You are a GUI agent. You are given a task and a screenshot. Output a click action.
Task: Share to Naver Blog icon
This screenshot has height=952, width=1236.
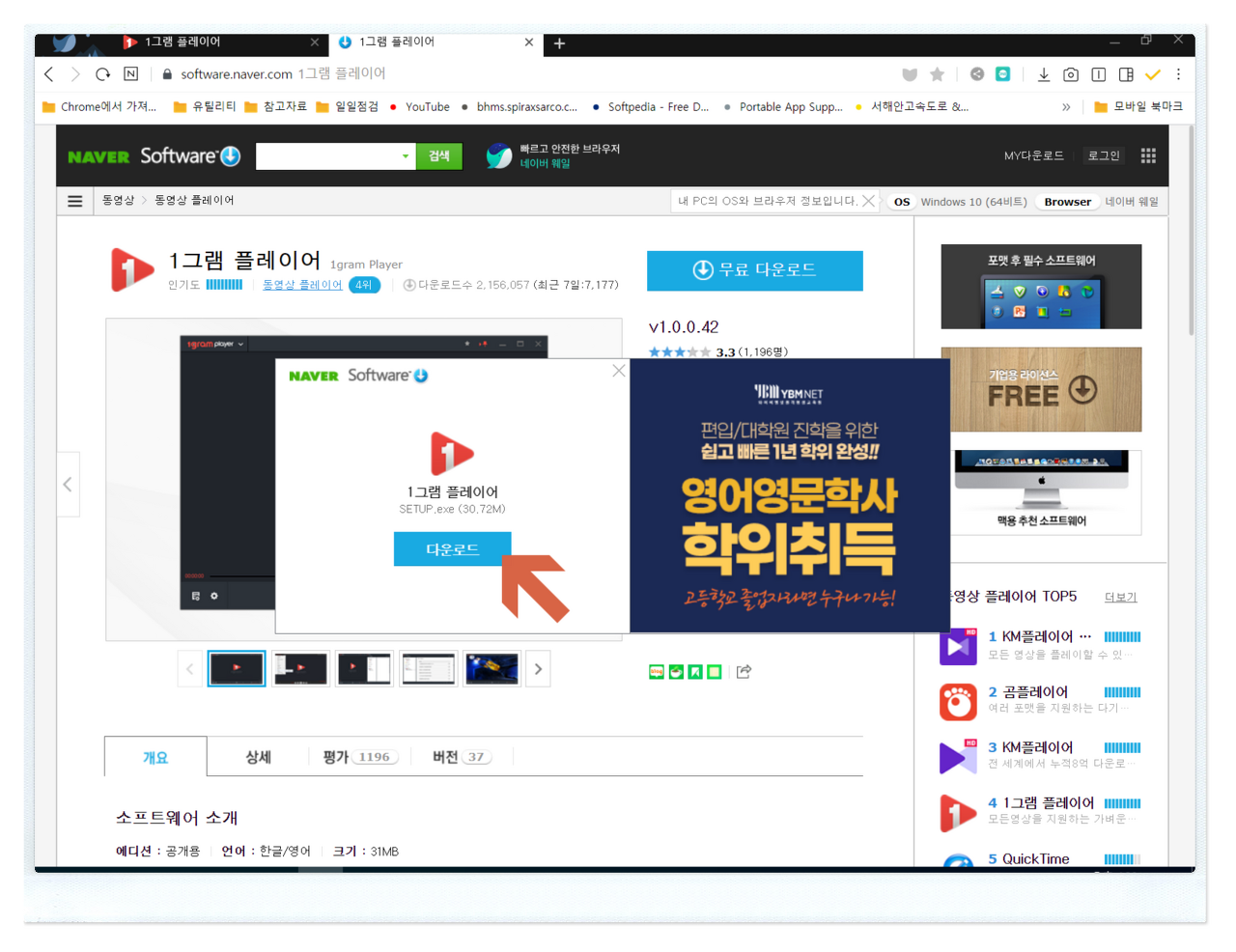(657, 672)
